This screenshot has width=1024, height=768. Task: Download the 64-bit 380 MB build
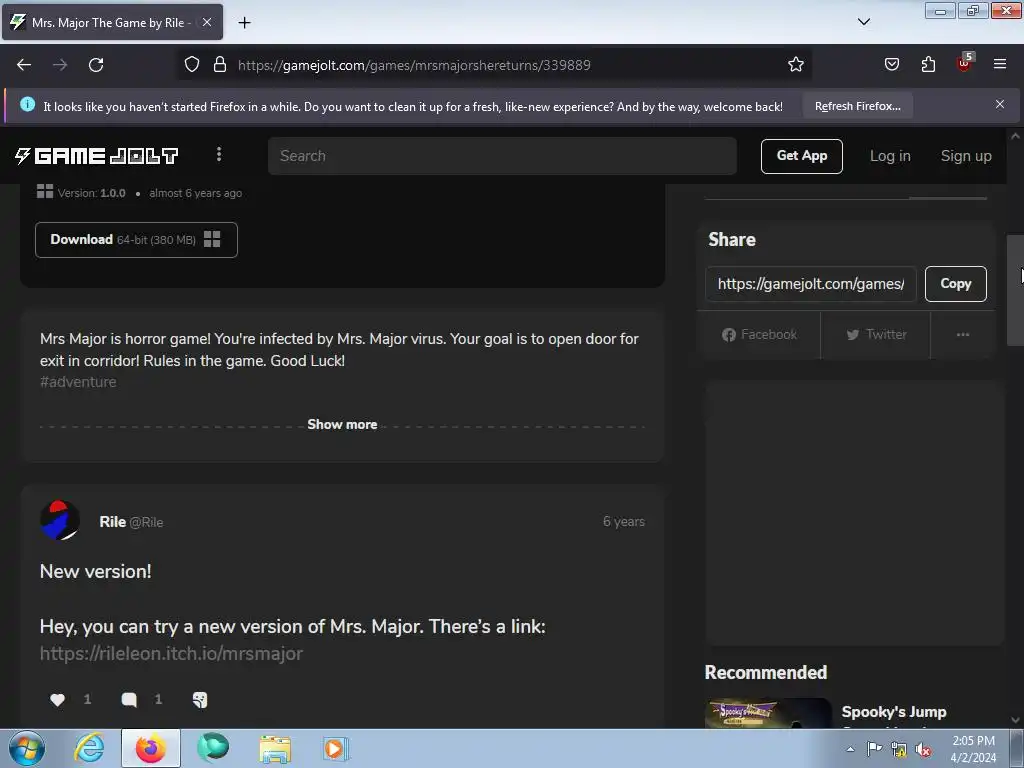click(136, 240)
